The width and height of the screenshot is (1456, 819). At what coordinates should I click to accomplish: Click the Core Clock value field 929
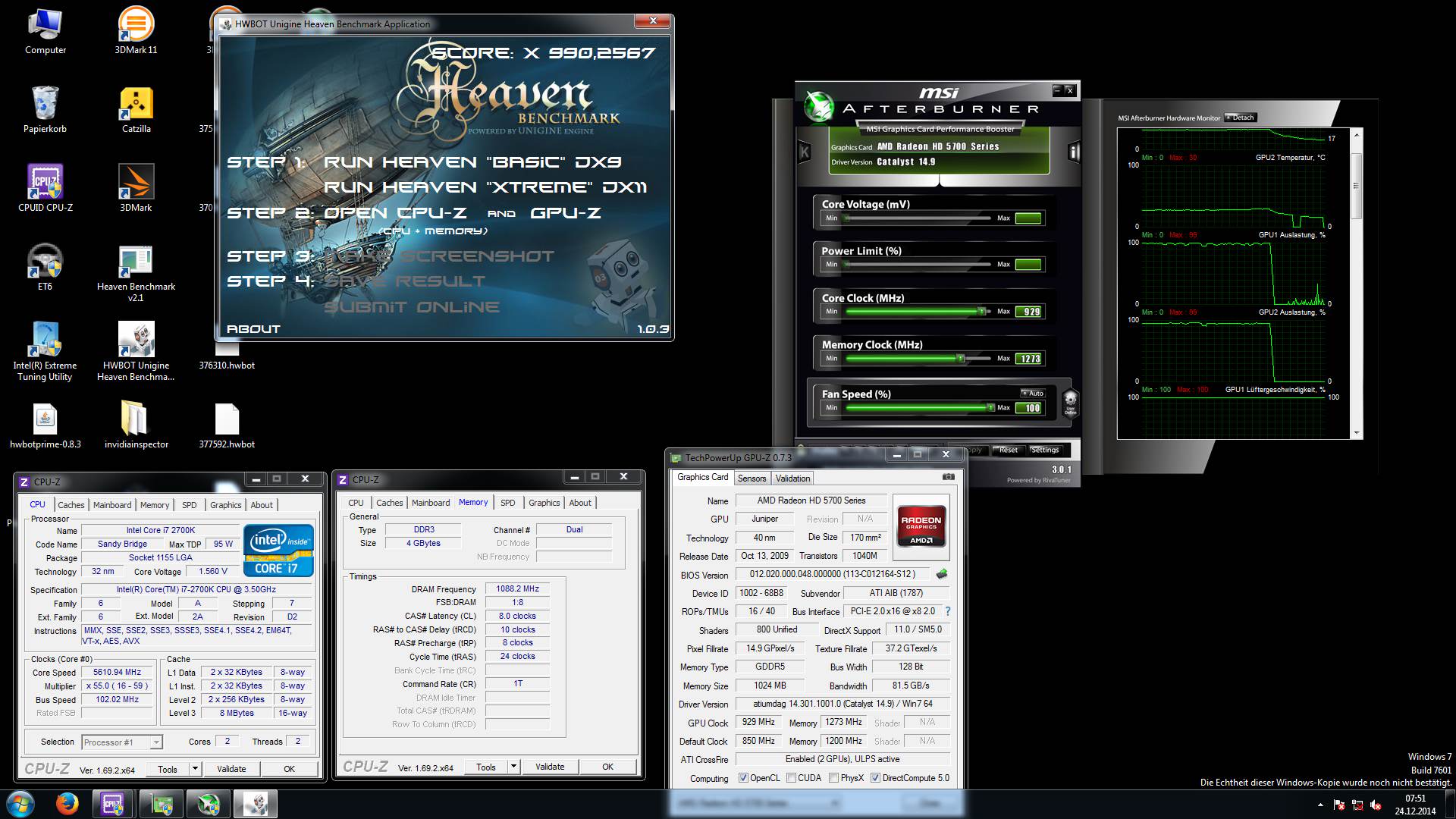click(x=1029, y=312)
